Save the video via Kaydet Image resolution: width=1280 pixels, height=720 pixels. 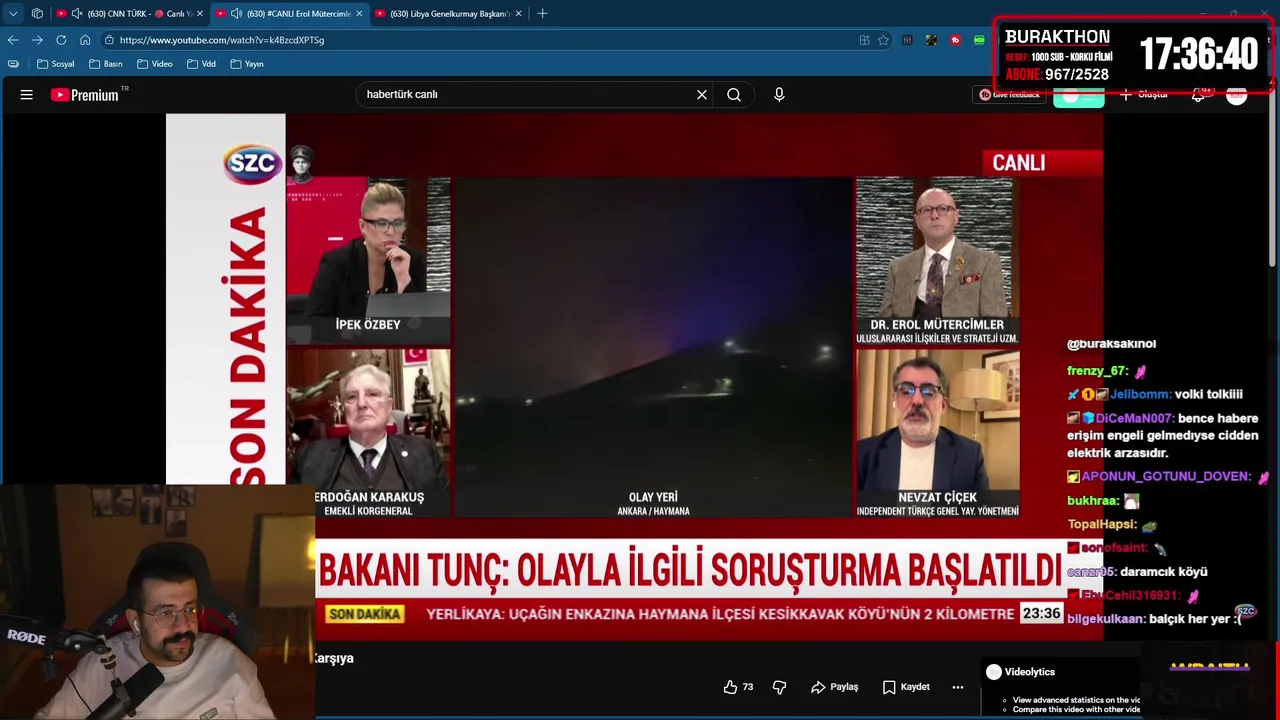(x=906, y=687)
